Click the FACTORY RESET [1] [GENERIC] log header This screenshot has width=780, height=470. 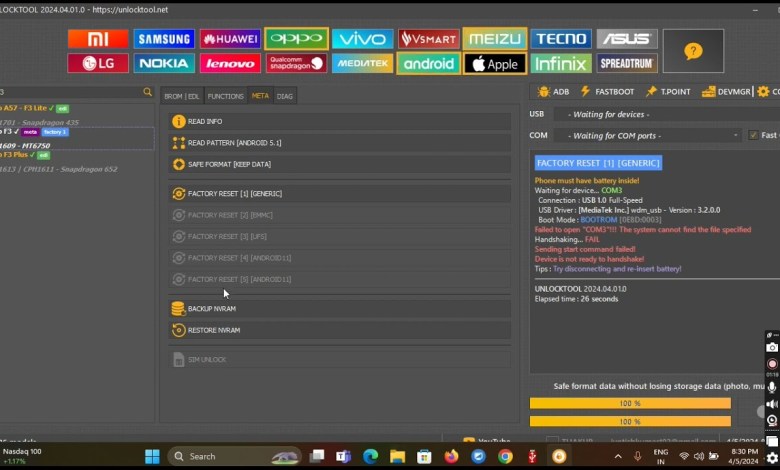pyautogui.click(x=598, y=163)
